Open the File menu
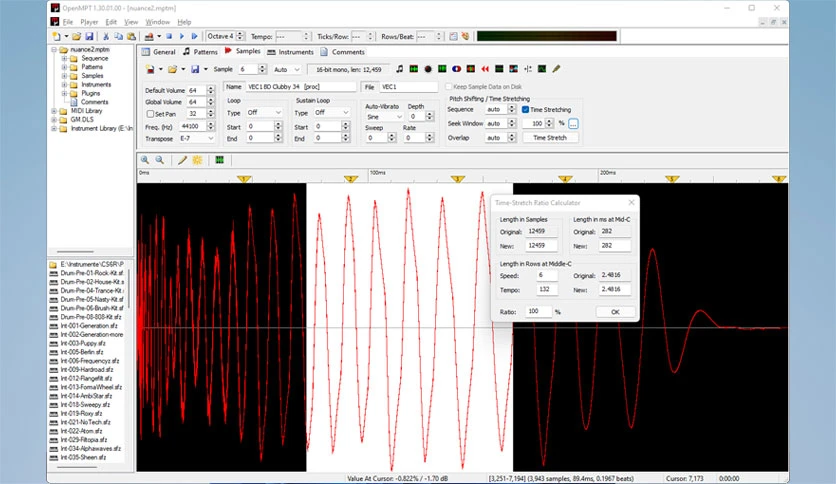The height and width of the screenshot is (484, 836). 68,22
